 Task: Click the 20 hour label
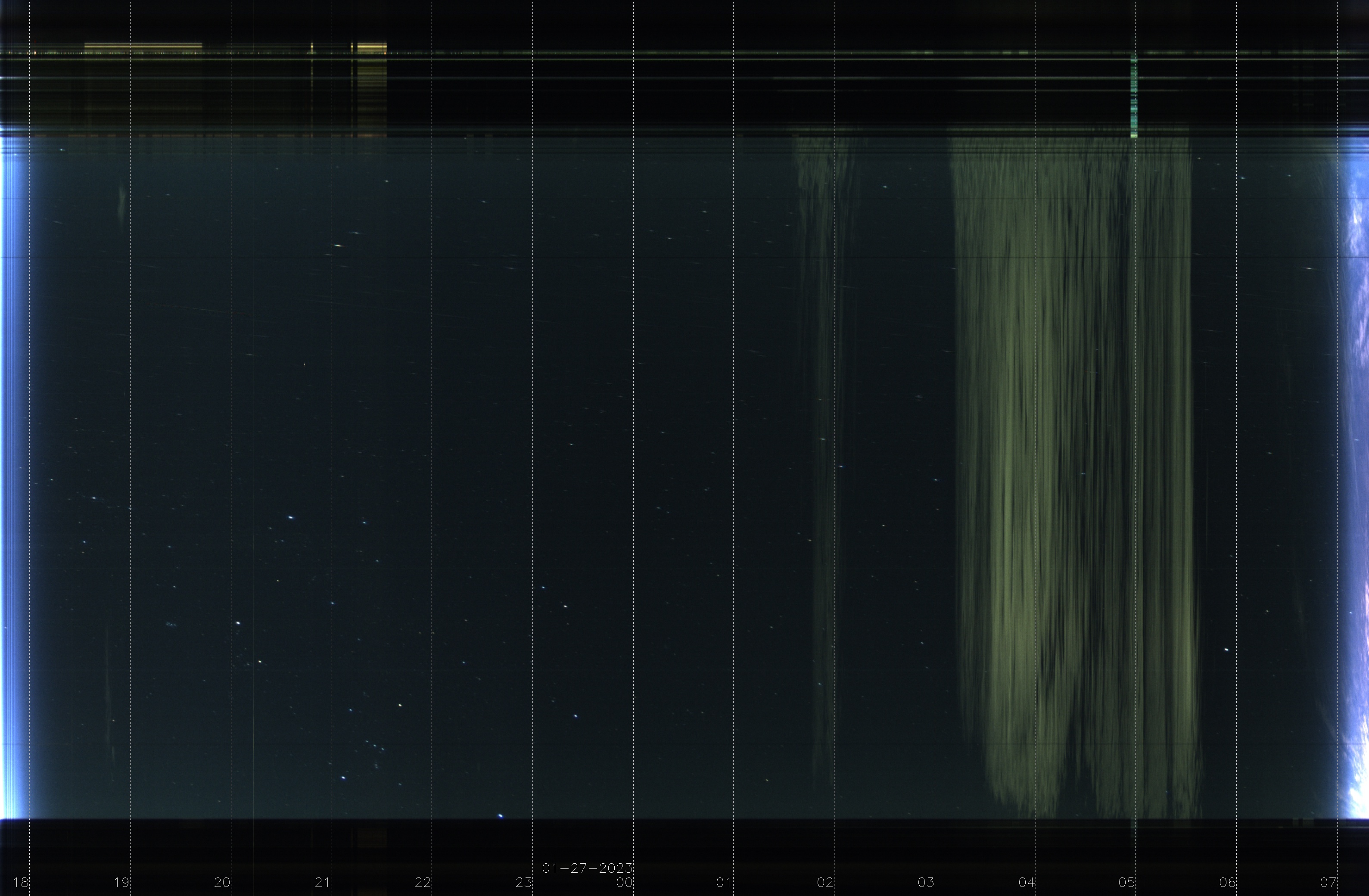click(x=223, y=882)
